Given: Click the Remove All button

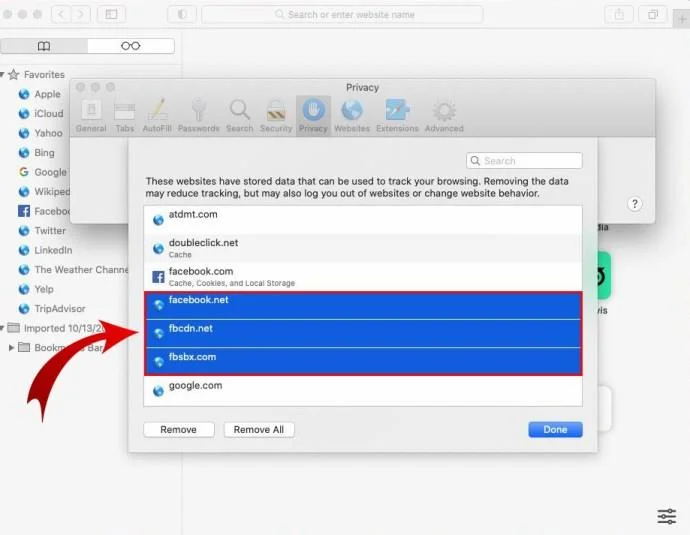Looking at the screenshot, I should click(x=259, y=429).
